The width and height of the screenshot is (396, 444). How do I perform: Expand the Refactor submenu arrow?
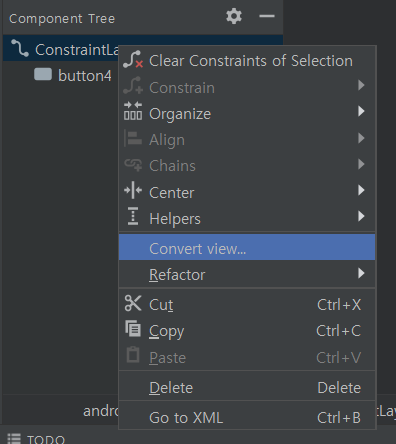pyautogui.click(x=361, y=273)
